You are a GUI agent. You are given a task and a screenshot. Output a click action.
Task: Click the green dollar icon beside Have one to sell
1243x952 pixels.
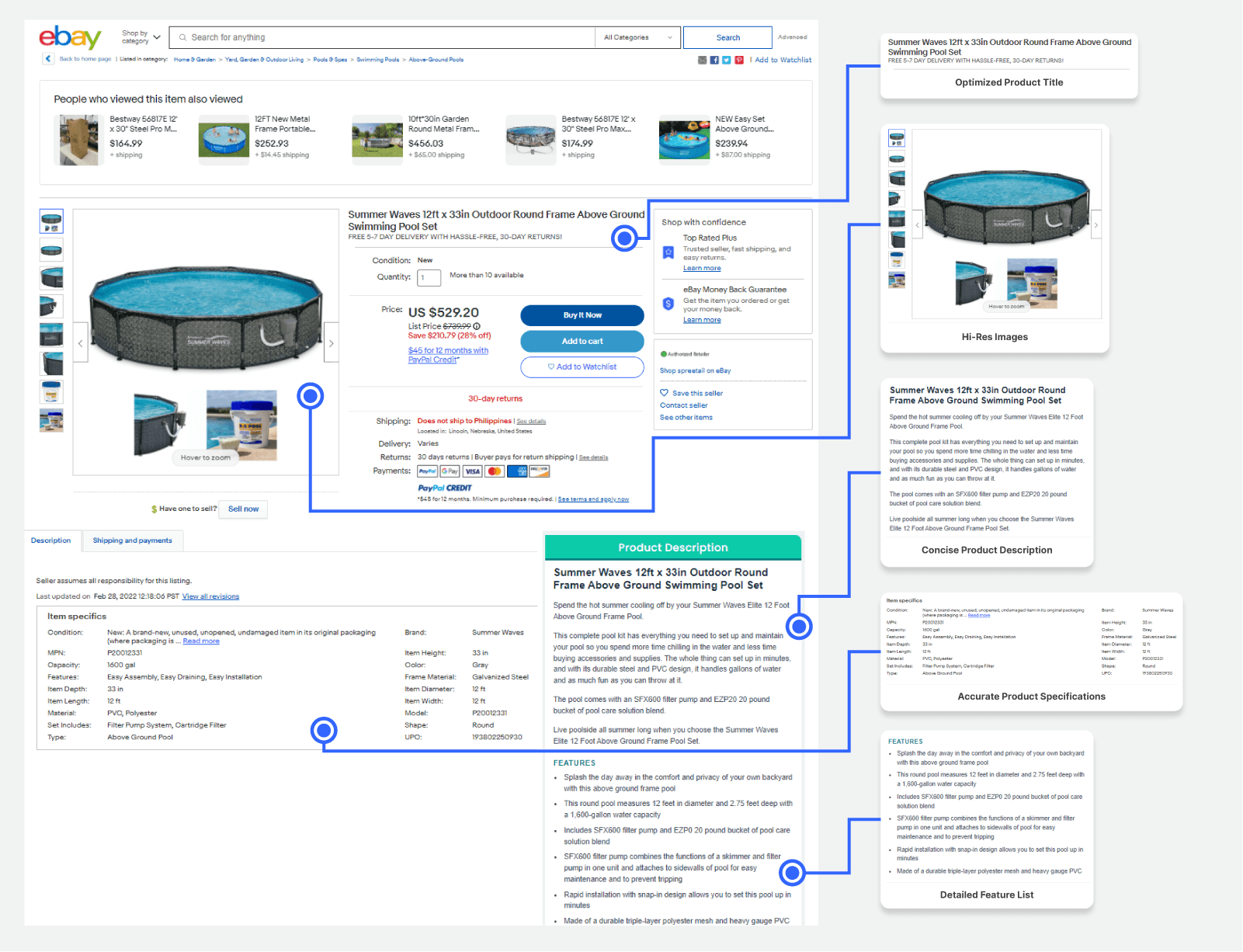click(155, 509)
